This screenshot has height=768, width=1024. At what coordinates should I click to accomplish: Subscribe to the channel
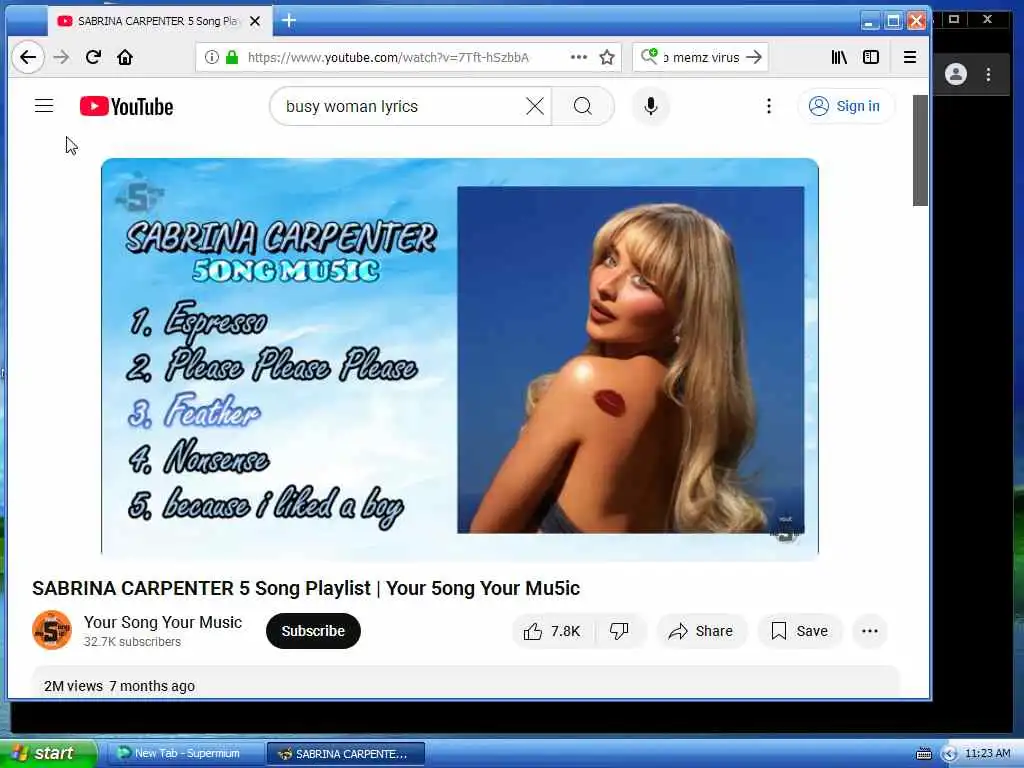point(313,631)
